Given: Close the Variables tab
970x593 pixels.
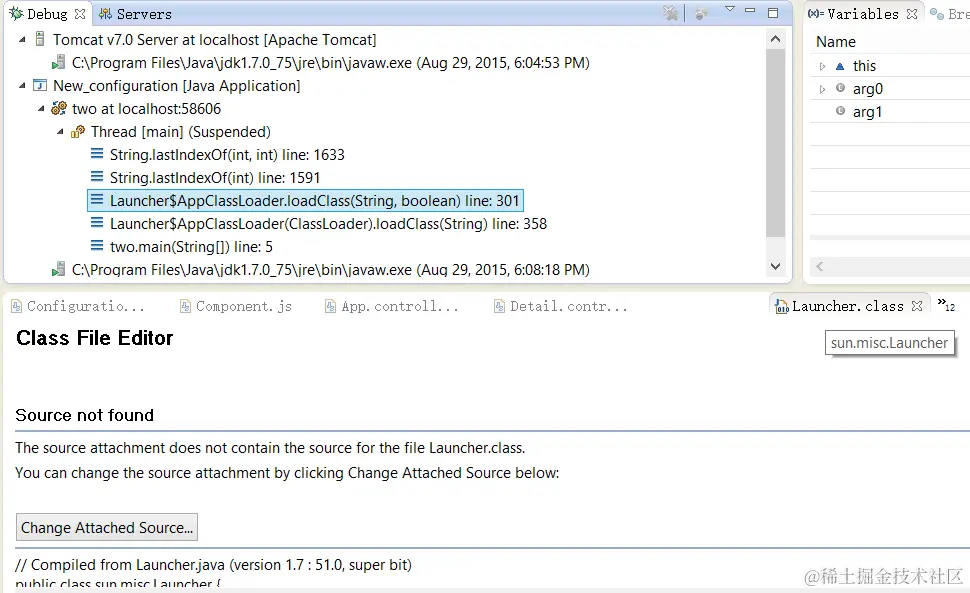Looking at the screenshot, I should 912,14.
